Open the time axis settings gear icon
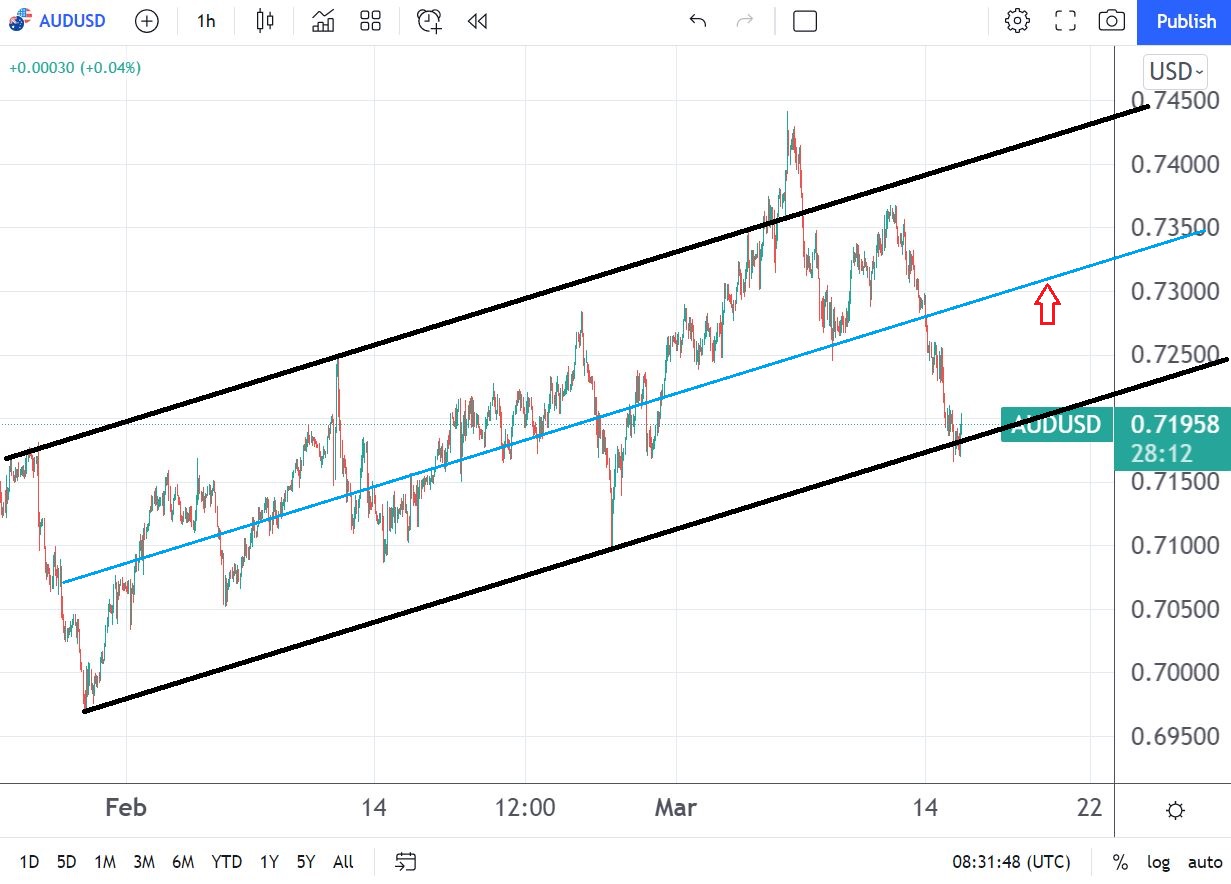This screenshot has width=1231, height=884. click(x=1176, y=811)
